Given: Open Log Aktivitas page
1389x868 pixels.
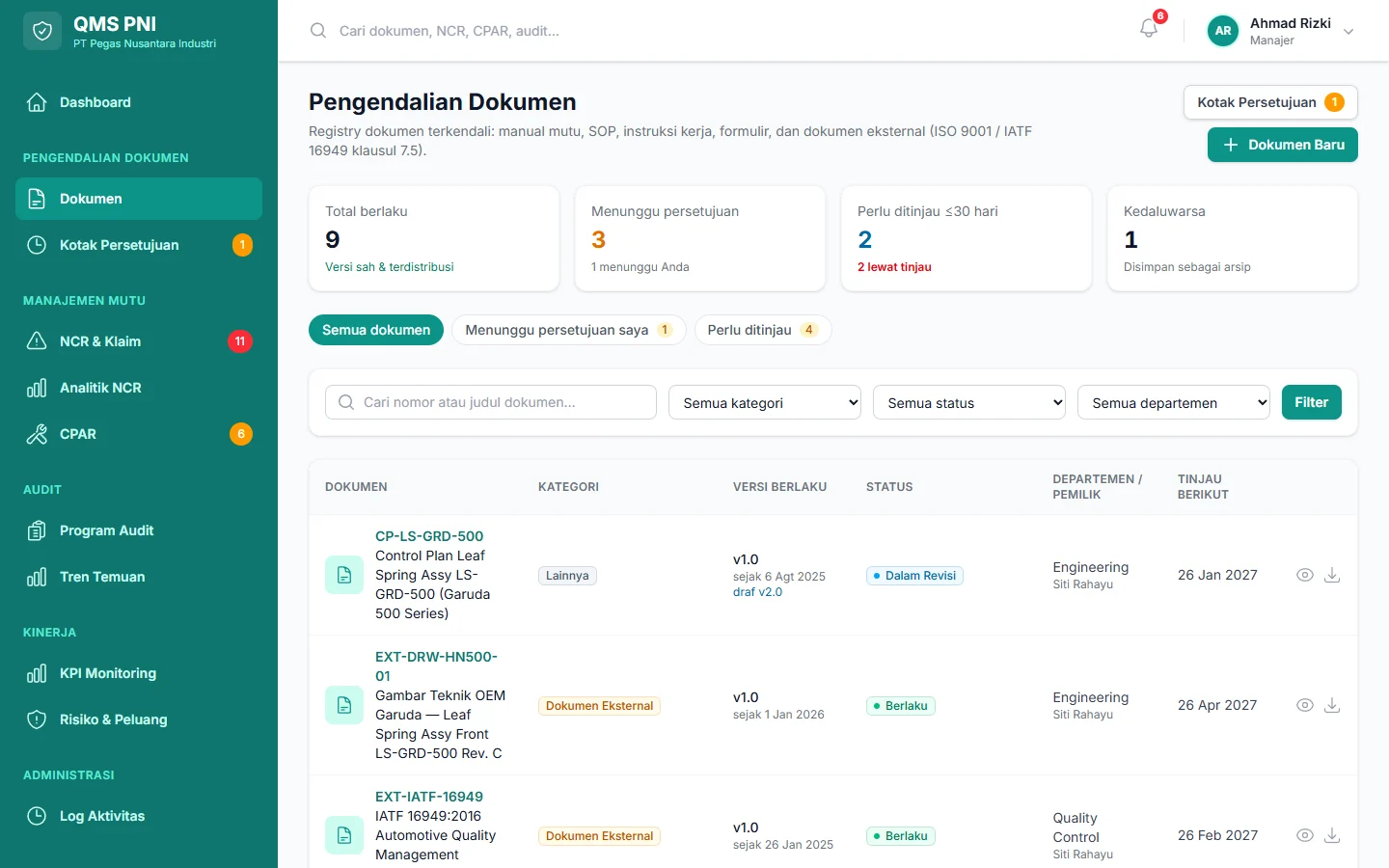Looking at the screenshot, I should (x=139, y=816).
